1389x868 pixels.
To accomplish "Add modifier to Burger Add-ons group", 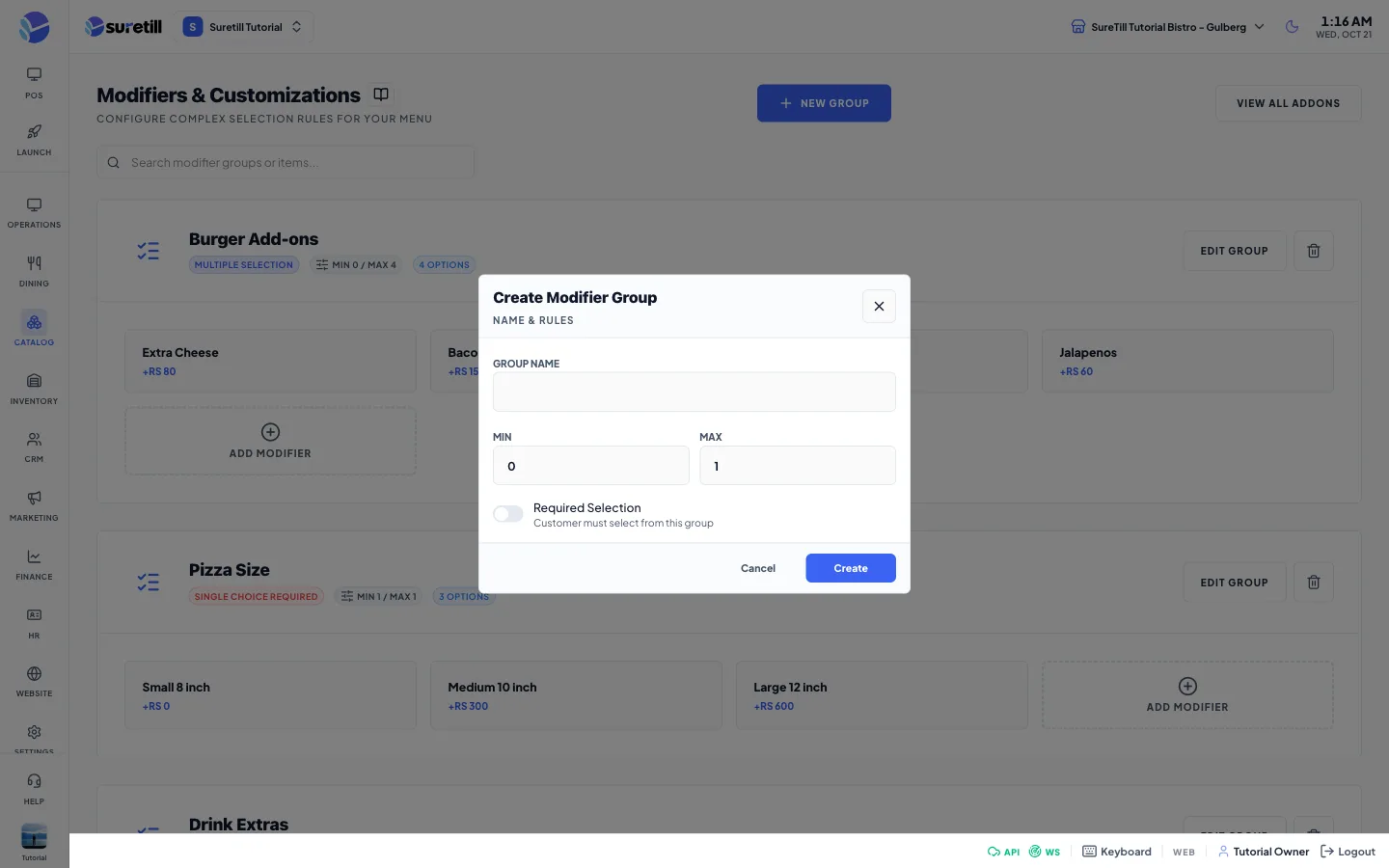I will point(270,441).
